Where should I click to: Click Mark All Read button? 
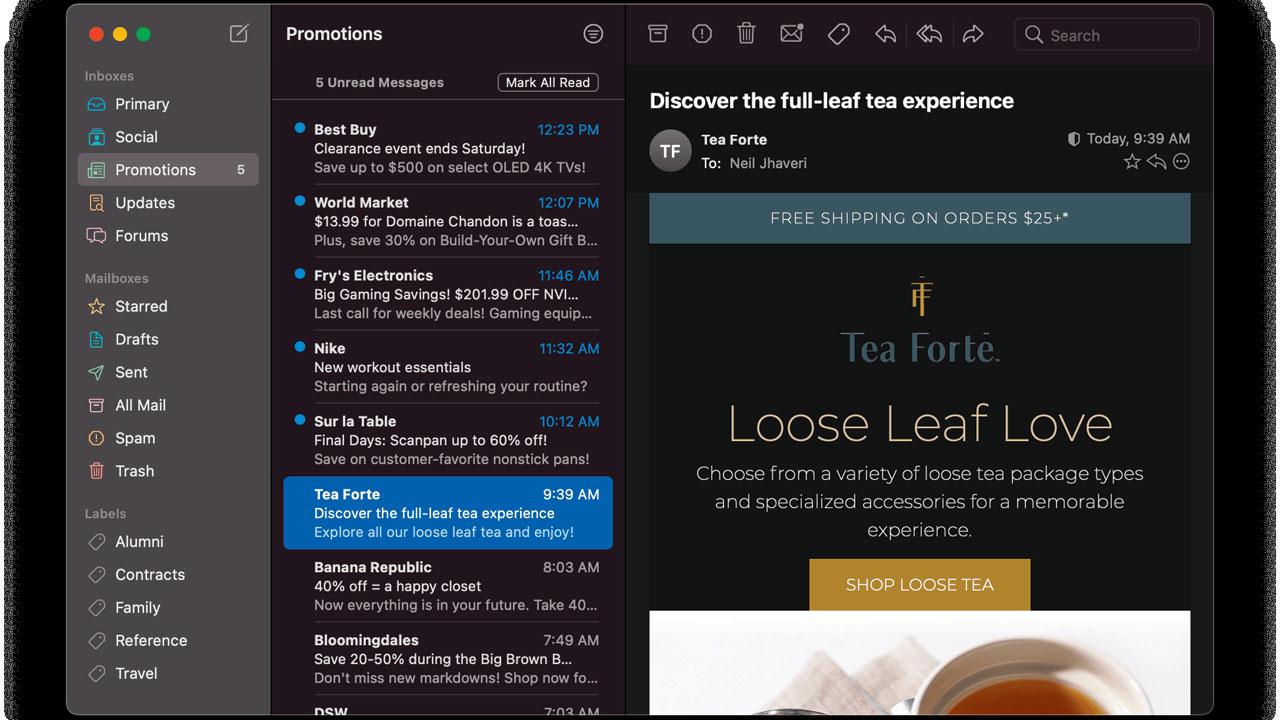548,82
